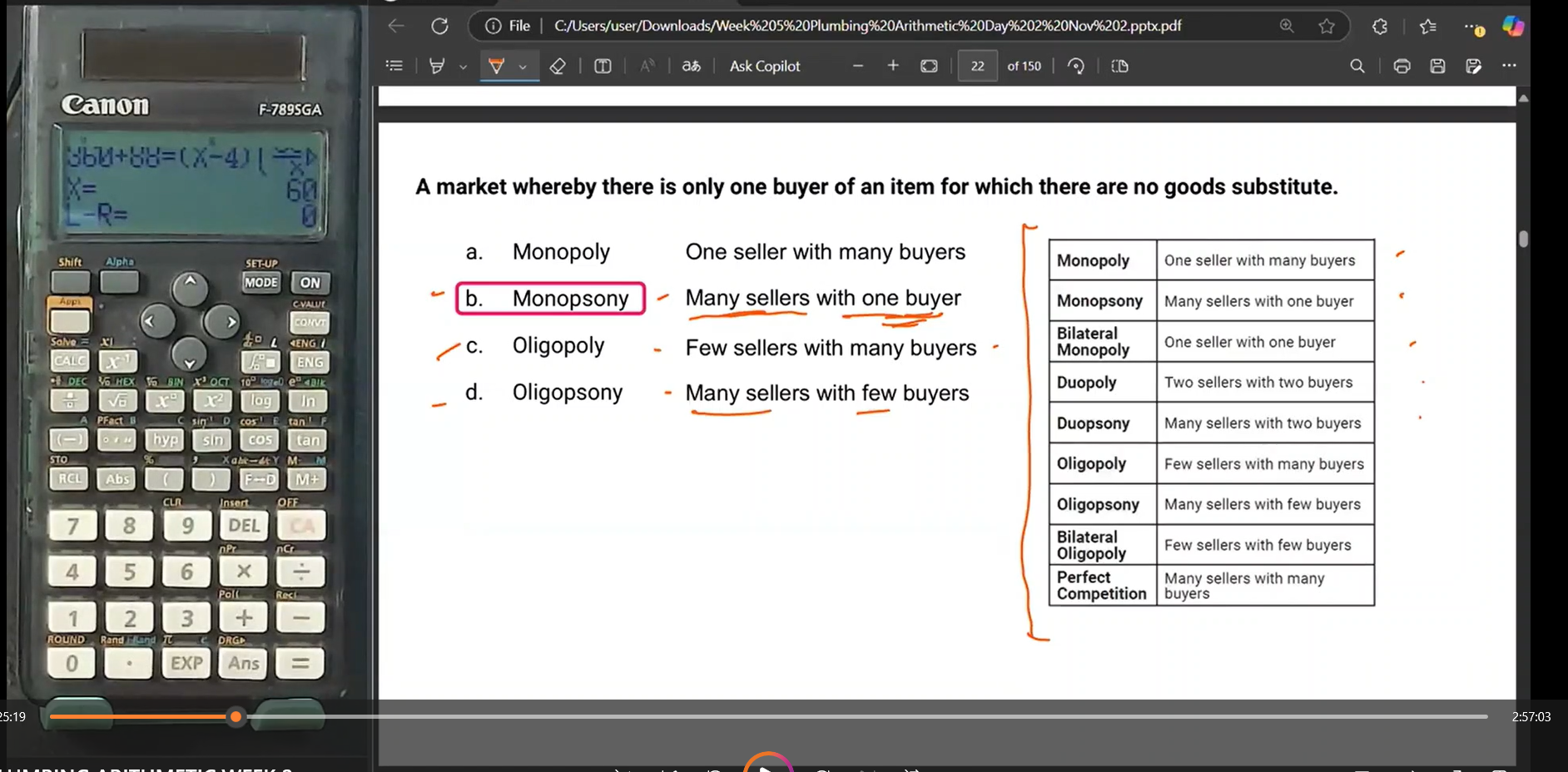View site information icon beside File
Screen dimensions: 1568x772
[494, 26]
